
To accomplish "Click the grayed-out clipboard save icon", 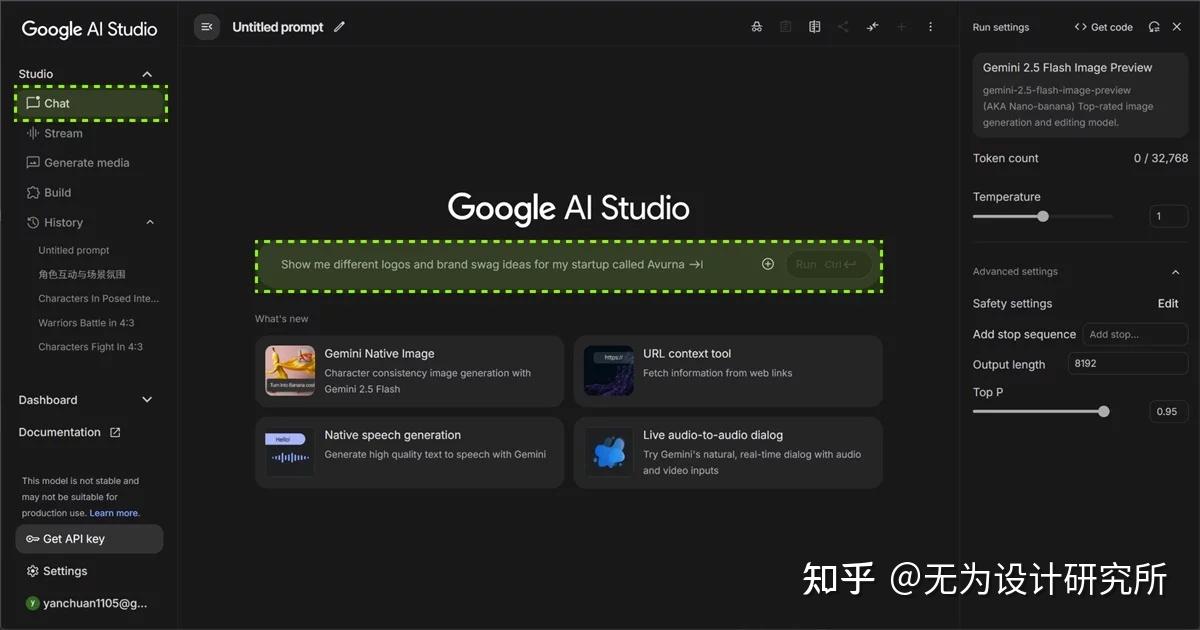I will click(x=786, y=27).
